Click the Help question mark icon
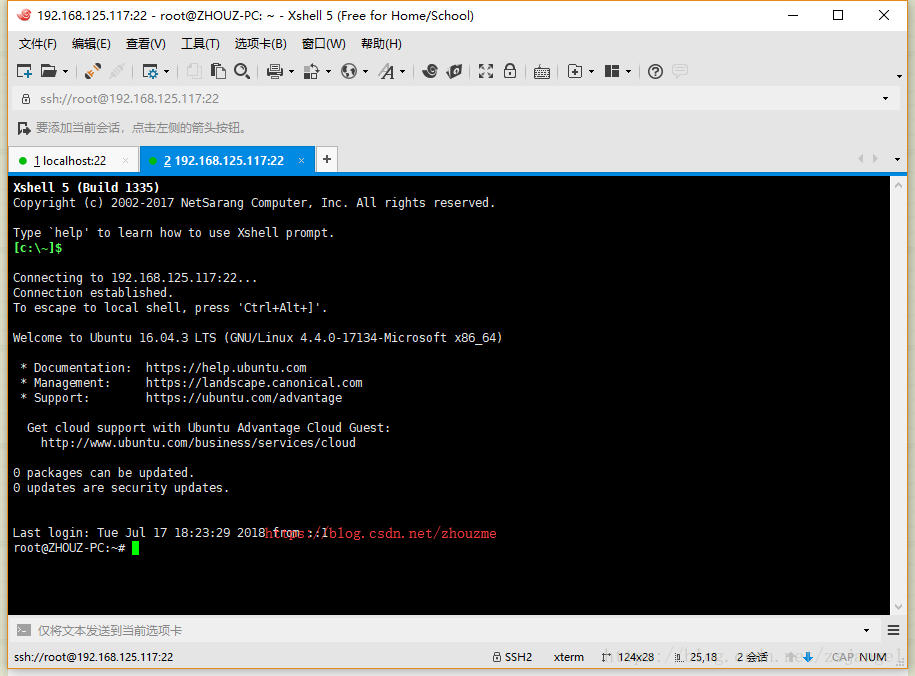Screen dimensions: 915x676 (655, 71)
